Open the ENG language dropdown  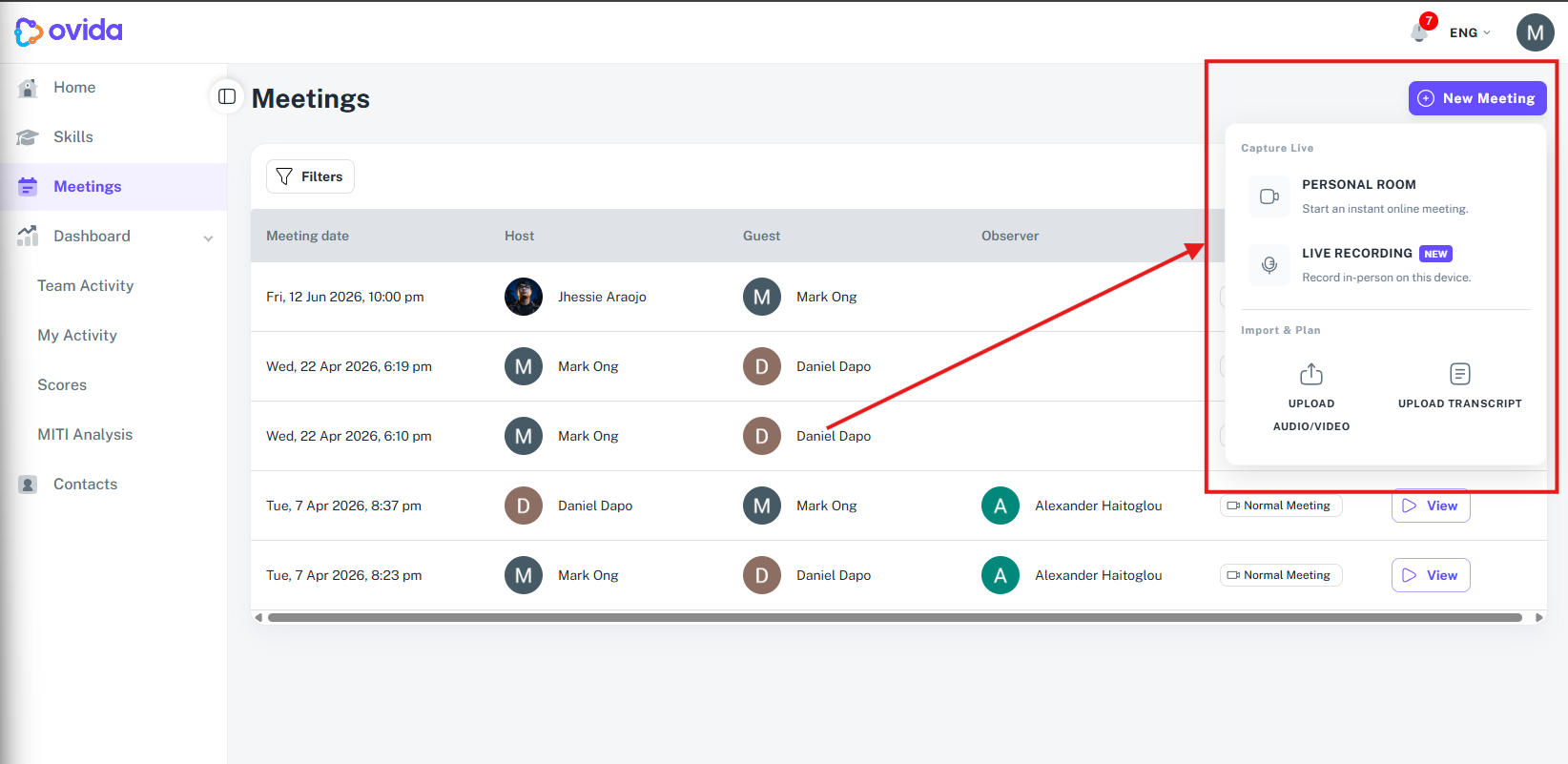(1470, 32)
